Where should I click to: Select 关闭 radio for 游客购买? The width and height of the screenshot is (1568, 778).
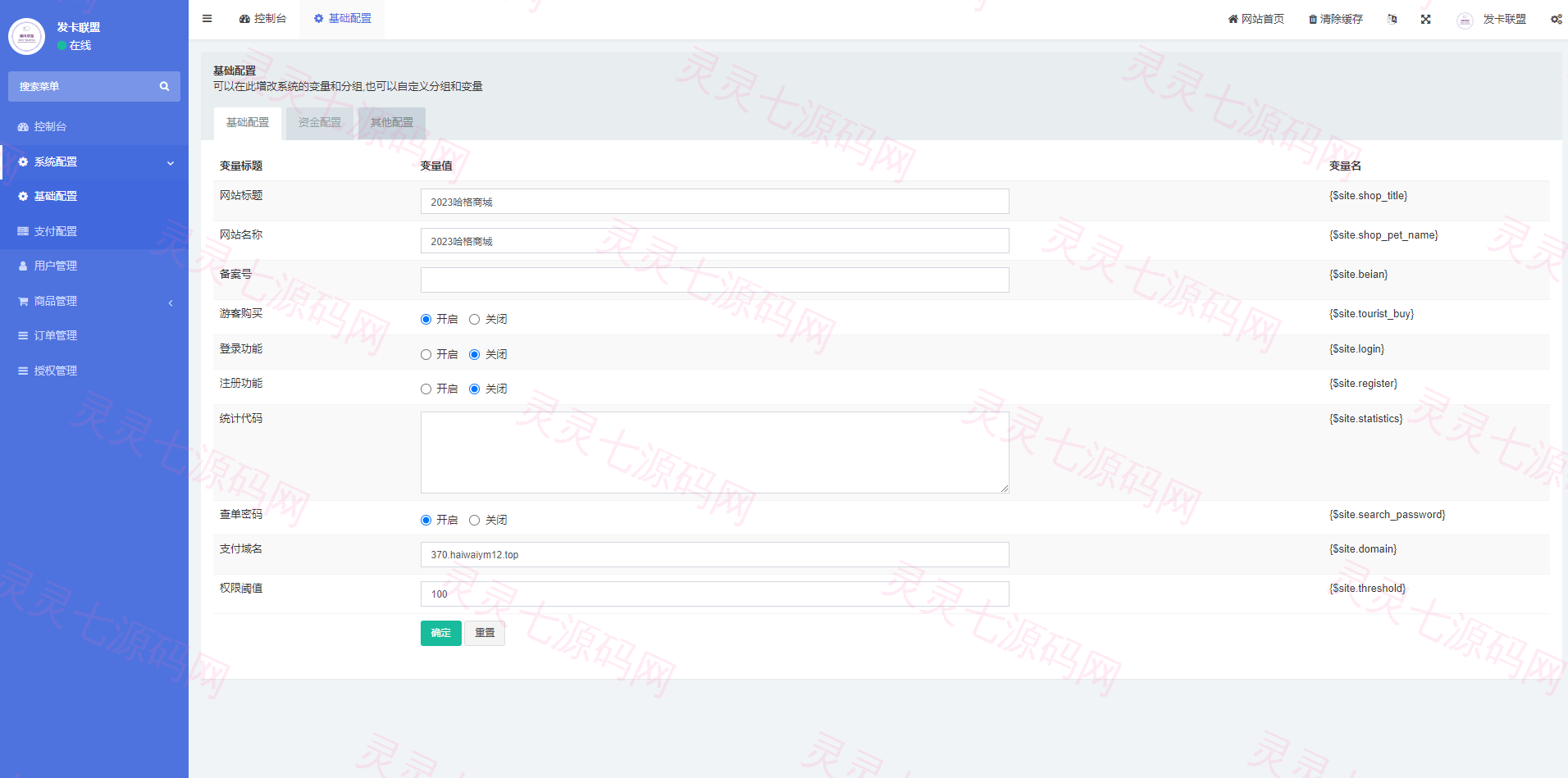point(474,320)
